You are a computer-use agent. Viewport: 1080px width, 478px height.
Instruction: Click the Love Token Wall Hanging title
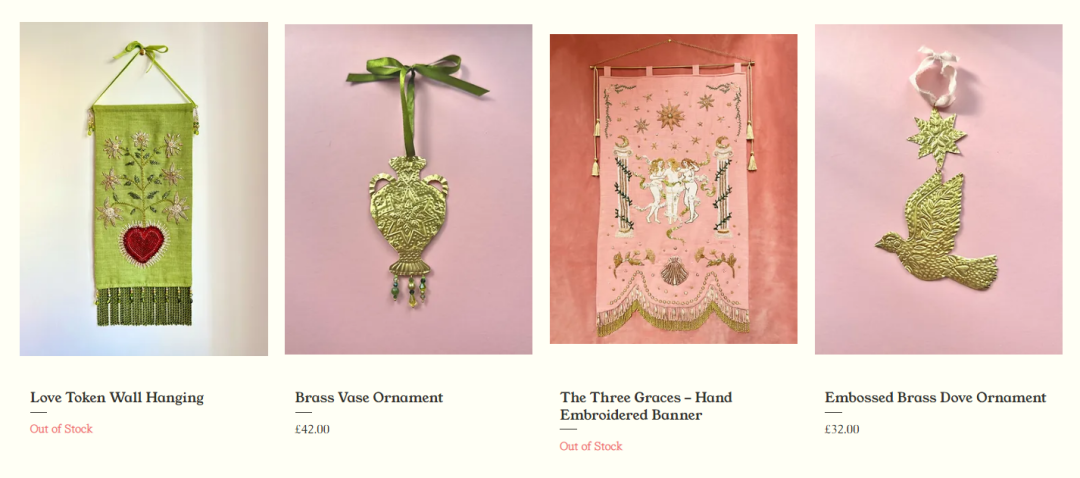pos(117,397)
